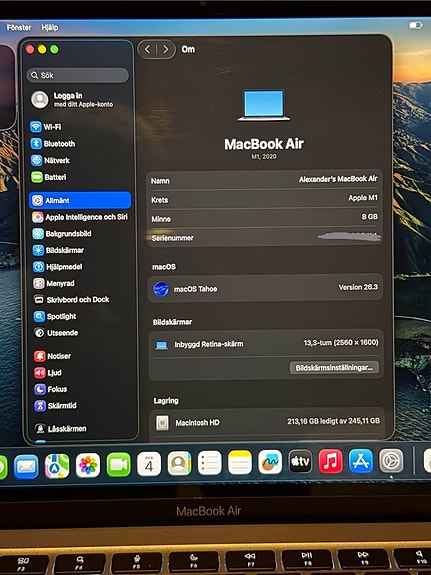431x575 pixels.
Task: Open Apple TV from the Dock
Action: tap(300, 461)
